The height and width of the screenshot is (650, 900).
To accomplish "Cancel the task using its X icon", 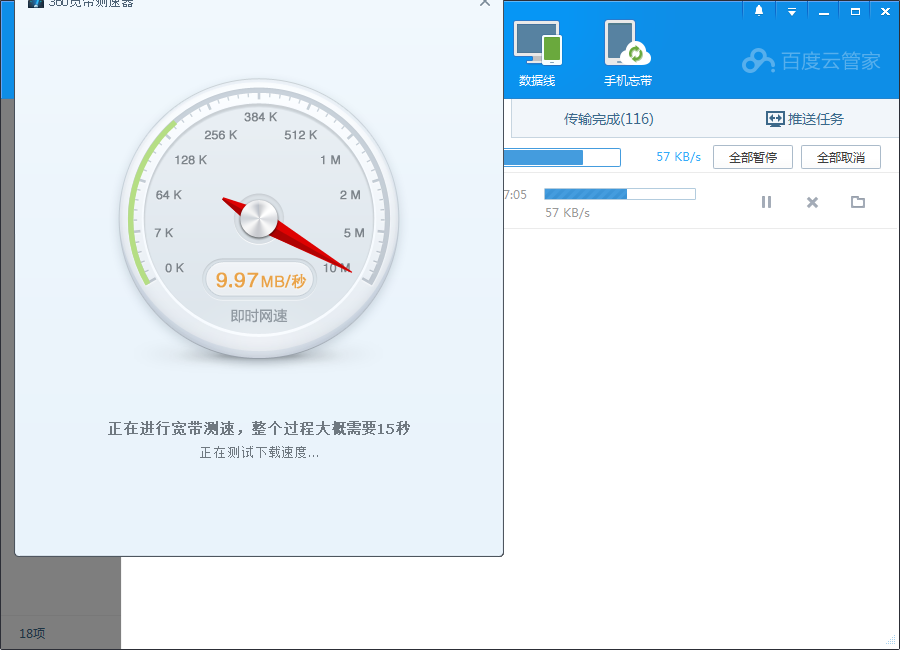I will click(x=812, y=202).
